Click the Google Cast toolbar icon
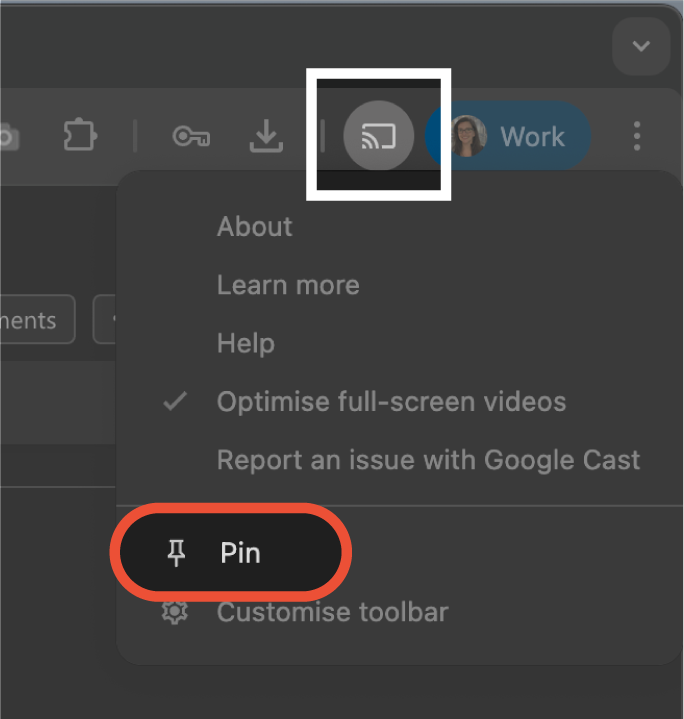Image resolution: width=684 pixels, height=719 pixels. [379, 136]
